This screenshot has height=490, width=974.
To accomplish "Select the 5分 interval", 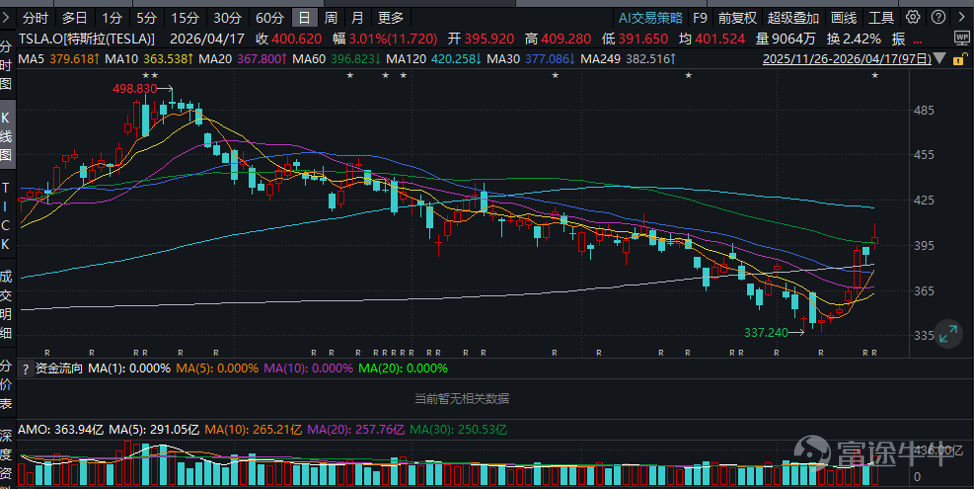I will 147,18.
